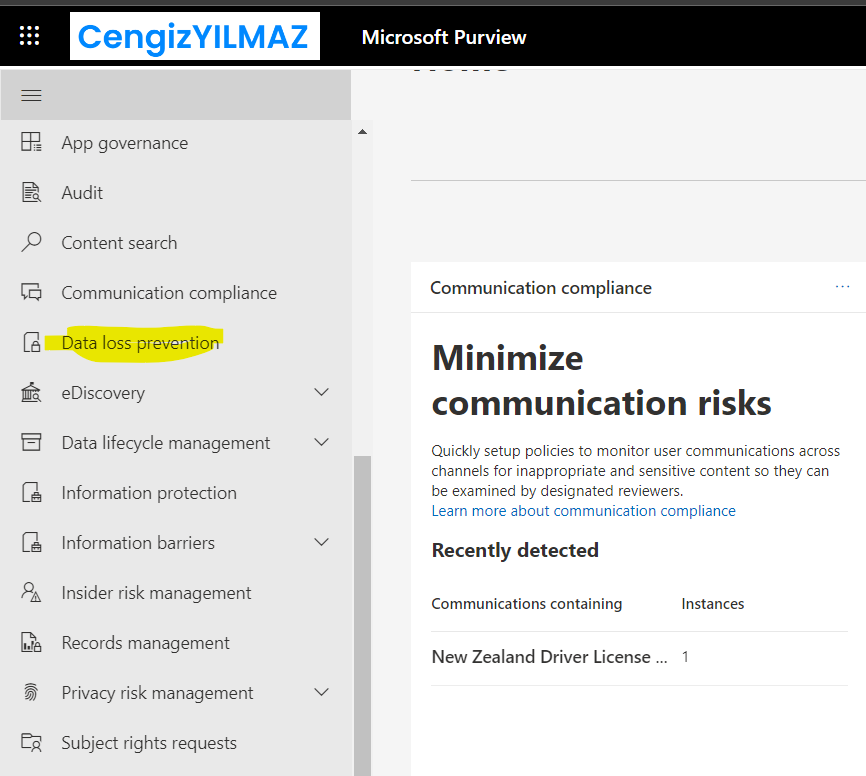Click the App governance icon
The image size is (866, 776).
(x=32, y=143)
